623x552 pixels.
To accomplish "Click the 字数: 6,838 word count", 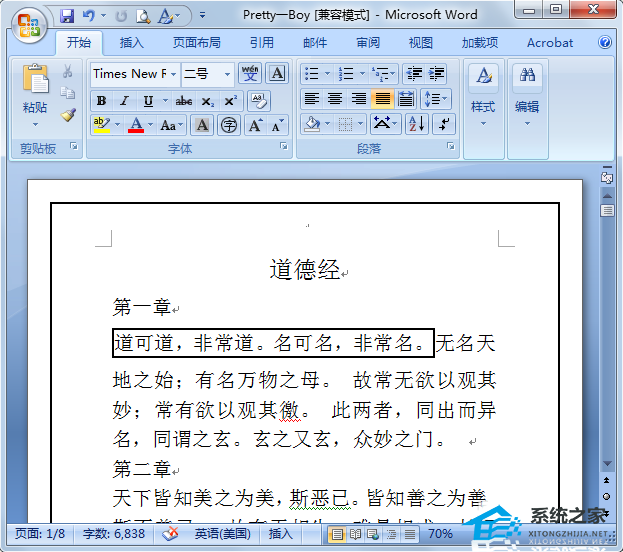I will 114,534.
